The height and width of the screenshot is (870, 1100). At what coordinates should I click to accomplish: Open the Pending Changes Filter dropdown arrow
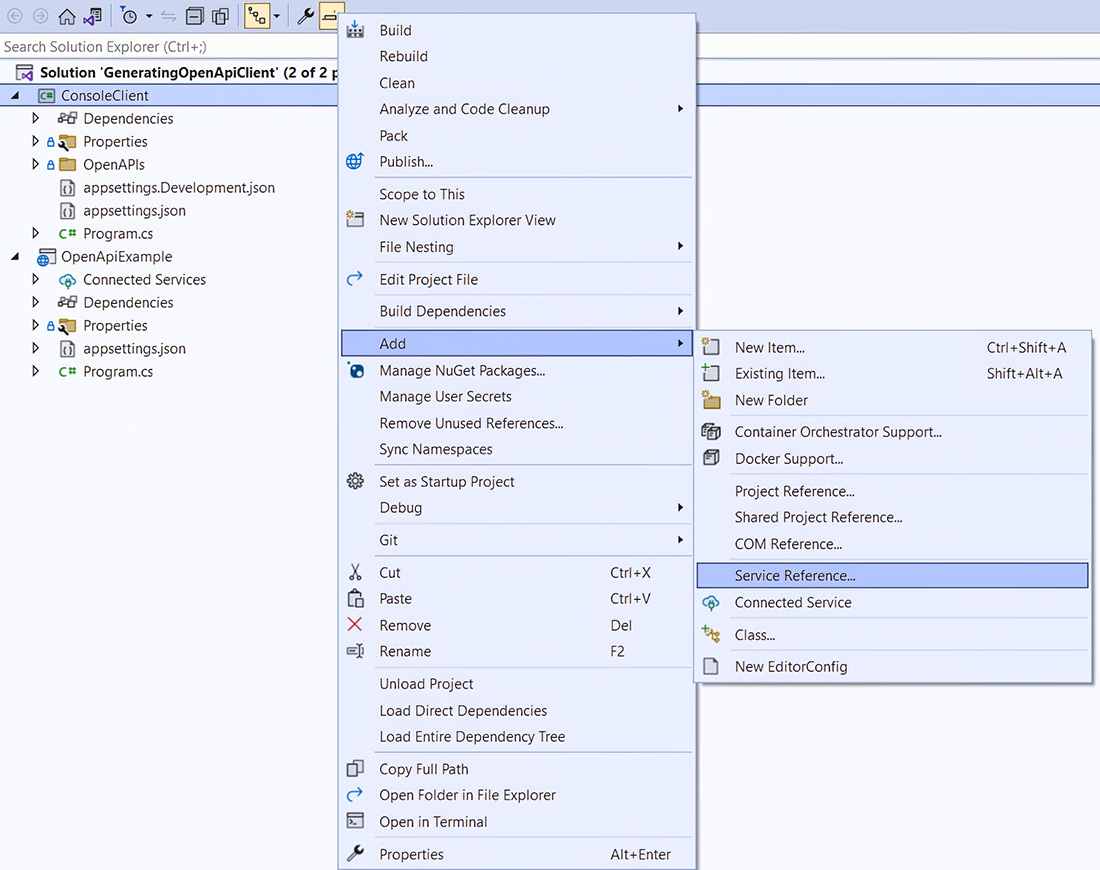tap(149, 16)
